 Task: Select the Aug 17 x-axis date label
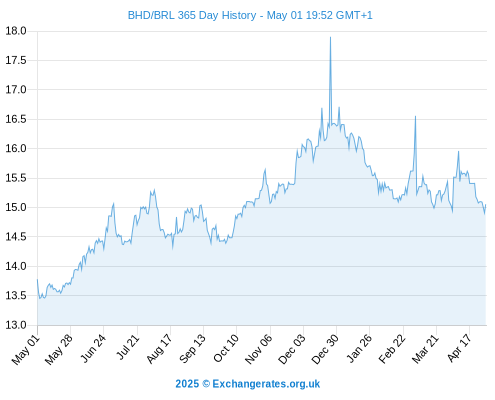(x=159, y=349)
